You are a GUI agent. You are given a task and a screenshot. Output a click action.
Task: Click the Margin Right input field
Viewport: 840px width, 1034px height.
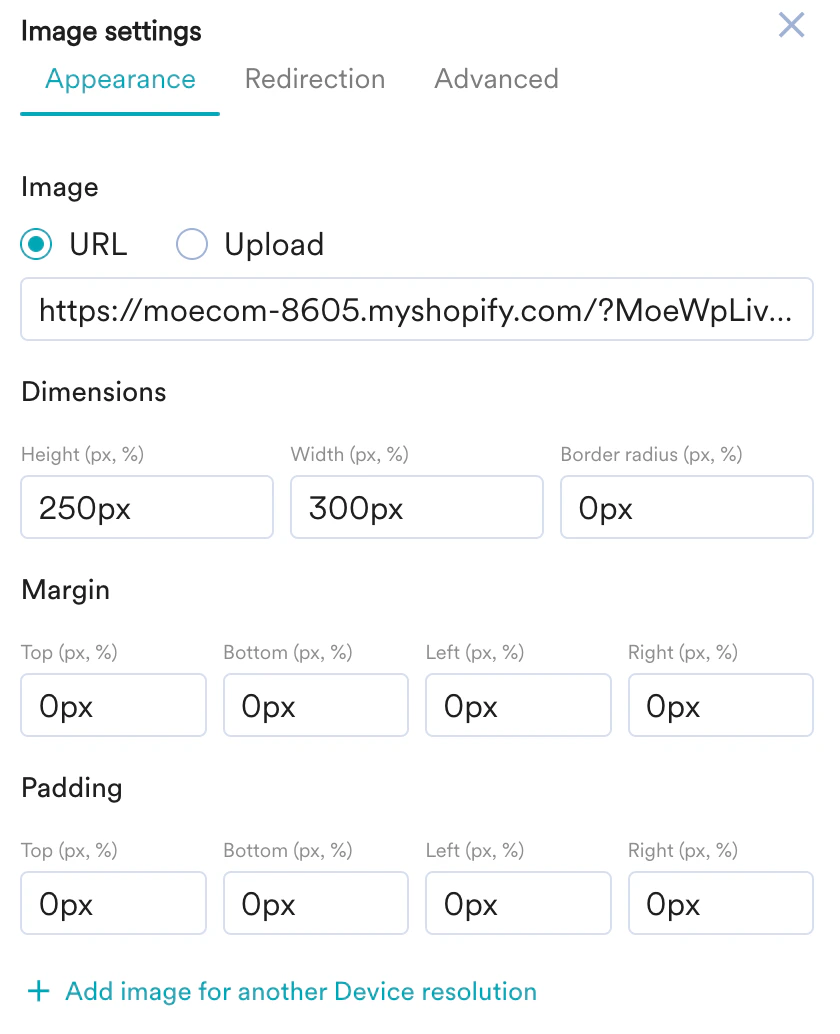click(720, 705)
